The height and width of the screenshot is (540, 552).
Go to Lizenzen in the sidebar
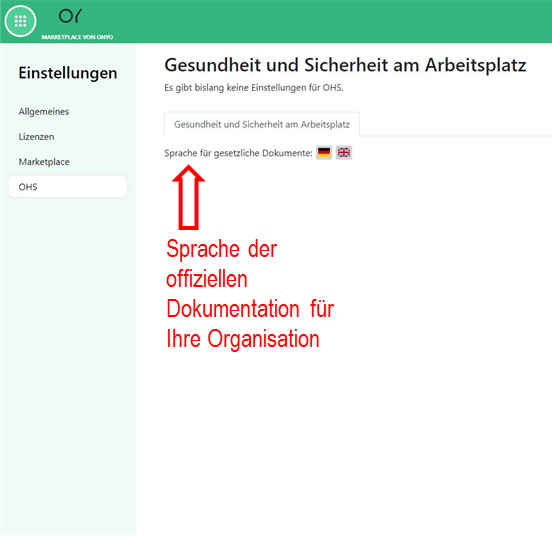(x=36, y=137)
